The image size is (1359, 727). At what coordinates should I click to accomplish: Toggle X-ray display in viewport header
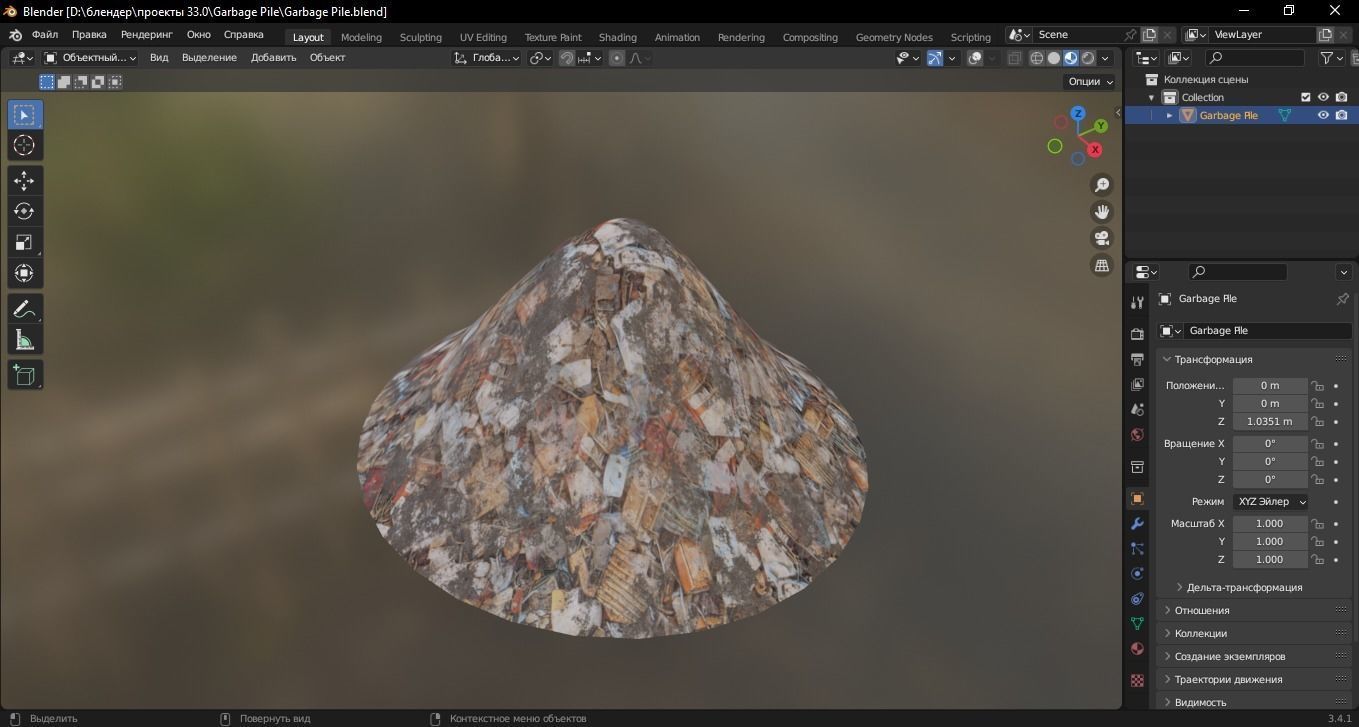click(1014, 58)
